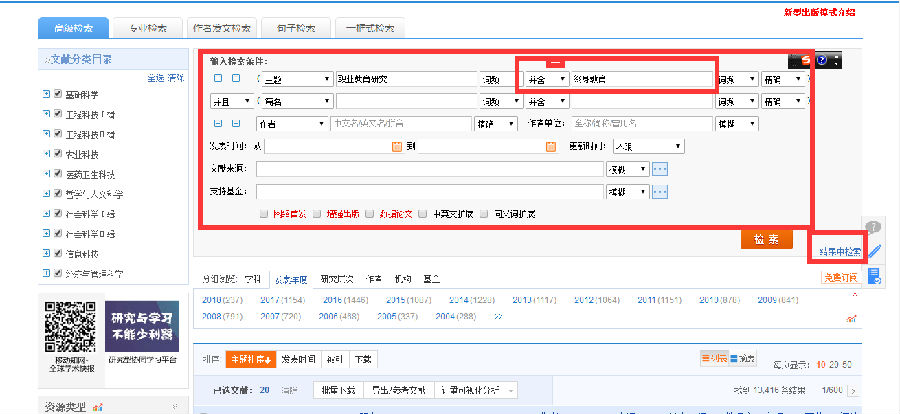This screenshot has width=900, height=414.
Task: Add a search condition row with the first-row plus icon
Action: click(218, 79)
